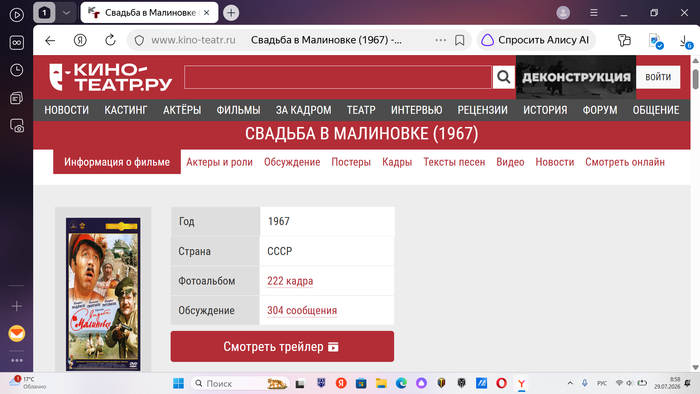Click the page vertical scrollbar thumb
Image resolution: width=700 pixels, height=394 pixels.
695,79
